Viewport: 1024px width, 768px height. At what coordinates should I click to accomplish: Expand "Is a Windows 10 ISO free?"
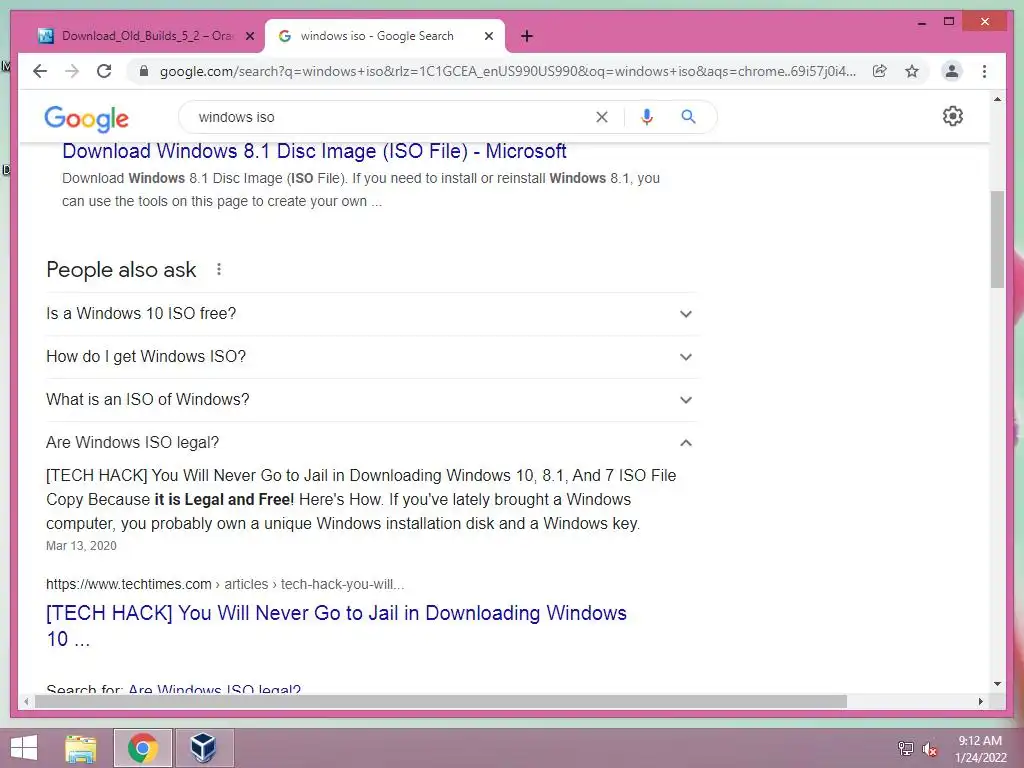coord(372,313)
